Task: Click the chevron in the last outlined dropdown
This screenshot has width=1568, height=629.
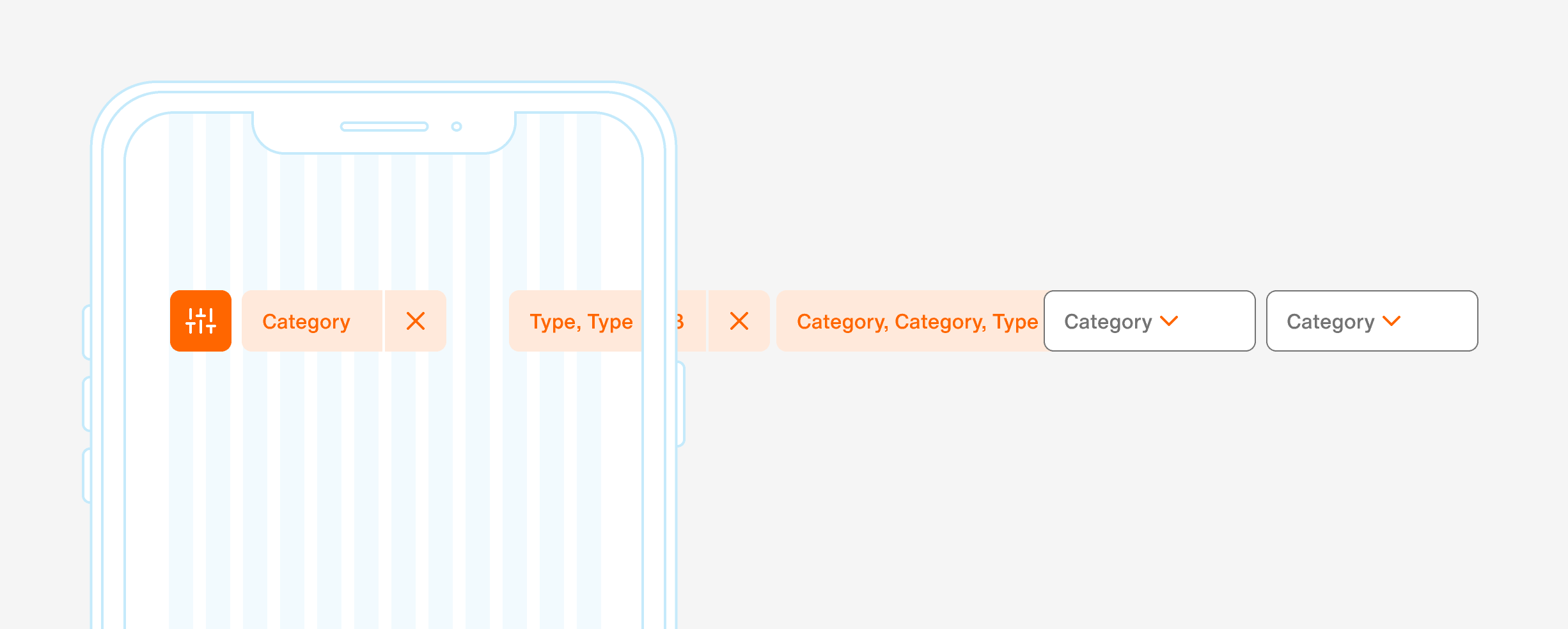Action: click(1392, 321)
